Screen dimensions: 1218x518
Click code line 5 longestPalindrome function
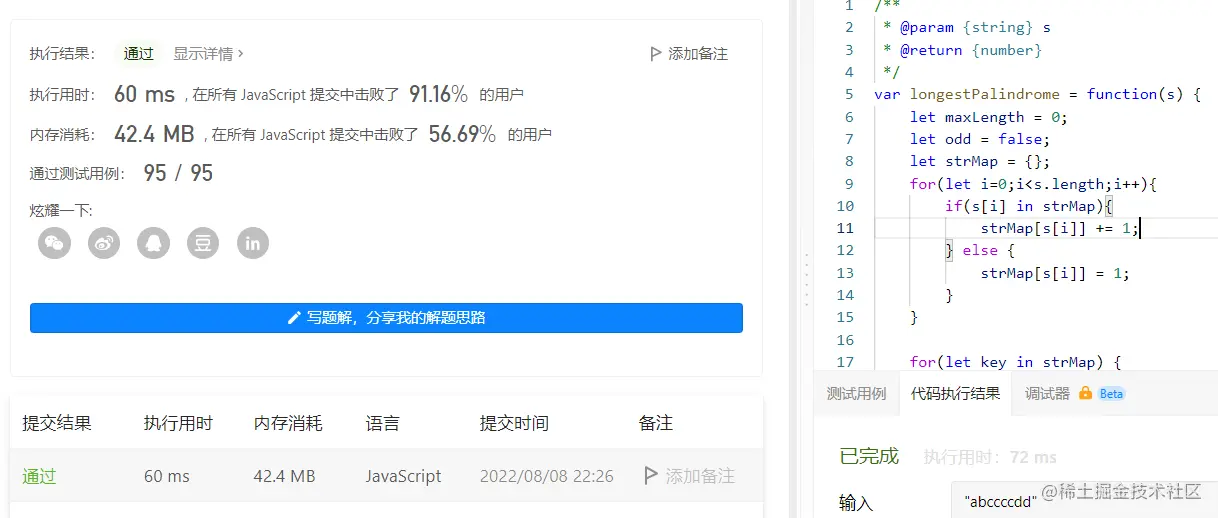click(1037, 94)
